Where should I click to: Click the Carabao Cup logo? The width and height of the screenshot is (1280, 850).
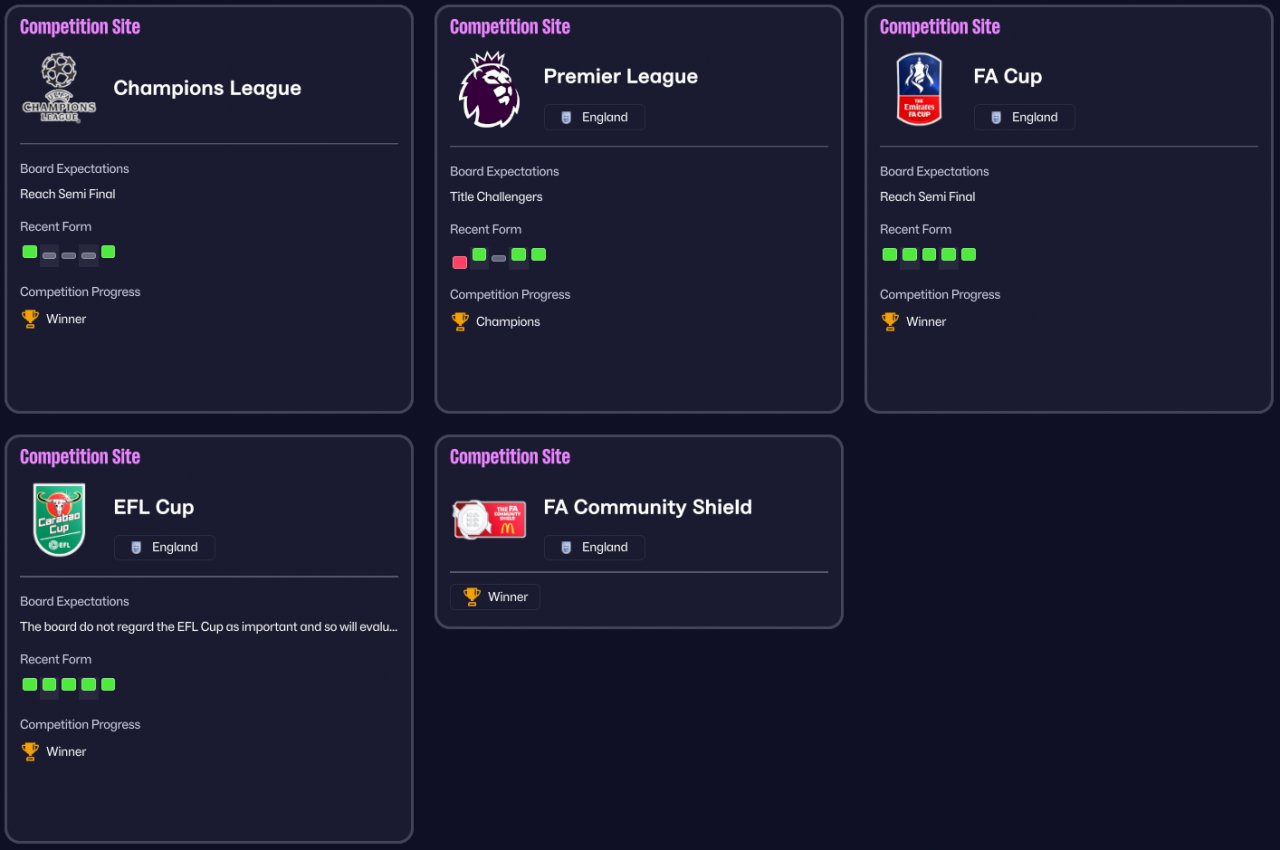tap(59, 520)
